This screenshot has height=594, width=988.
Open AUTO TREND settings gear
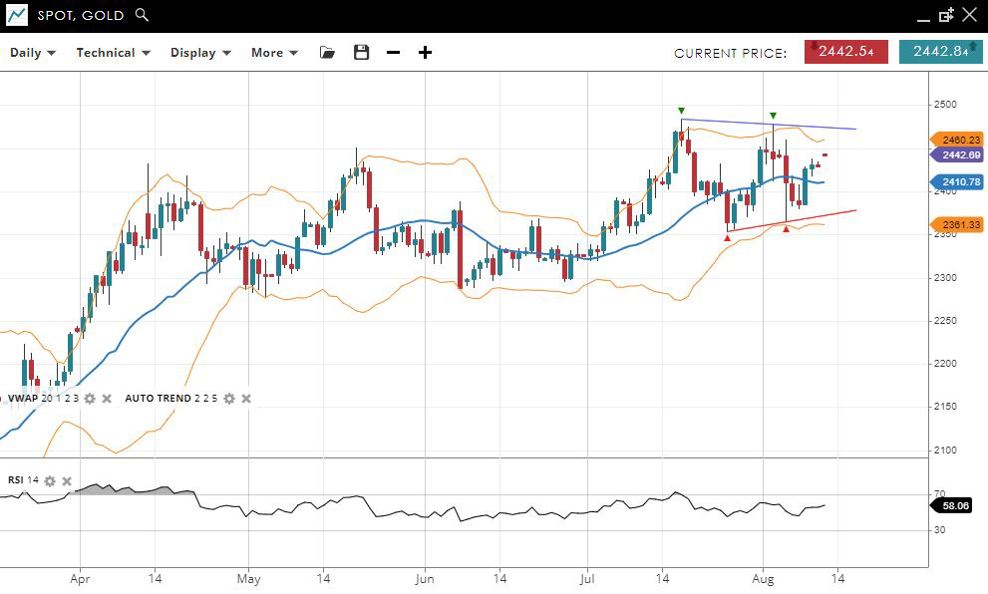(228, 398)
